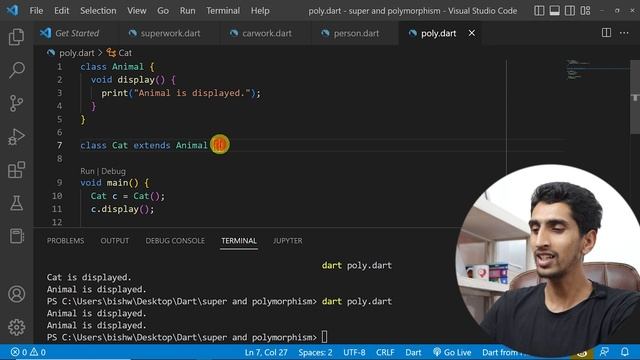Open the PROBLEMS panel tab
This screenshot has width=640, height=360.
coord(65,241)
